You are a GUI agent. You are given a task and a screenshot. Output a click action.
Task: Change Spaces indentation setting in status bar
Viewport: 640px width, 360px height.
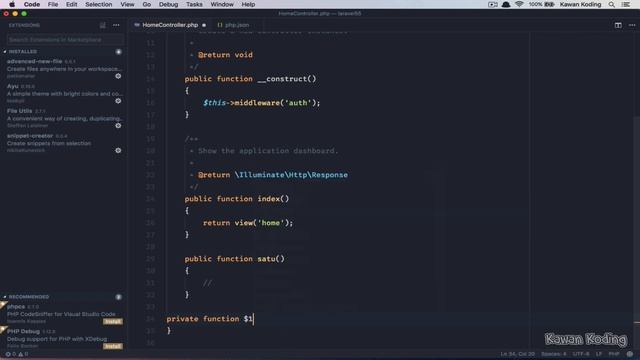pyautogui.click(x=553, y=354)
